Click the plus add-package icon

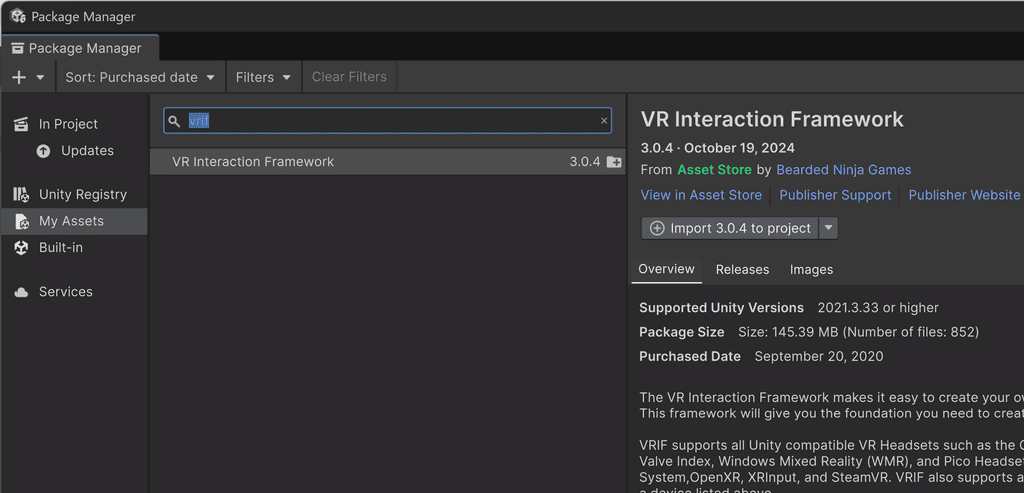(19, 77)
